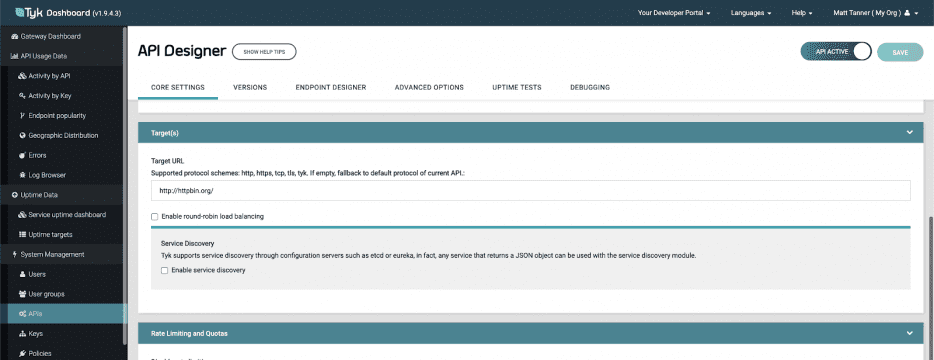Select the Keys sidebar icon
The width and height of the screenshot is (934, 360).
pyautogui.click(x=22, y=334)
